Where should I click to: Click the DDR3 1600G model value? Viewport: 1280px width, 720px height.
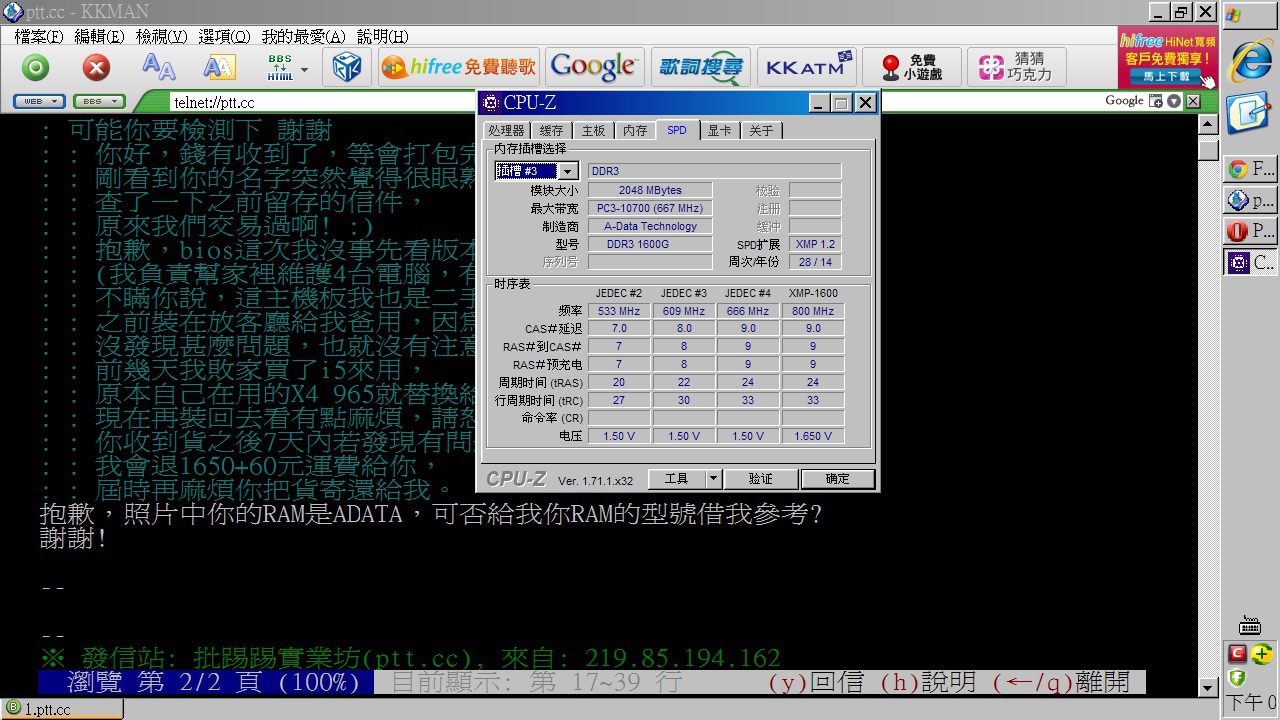pos(650,244)
